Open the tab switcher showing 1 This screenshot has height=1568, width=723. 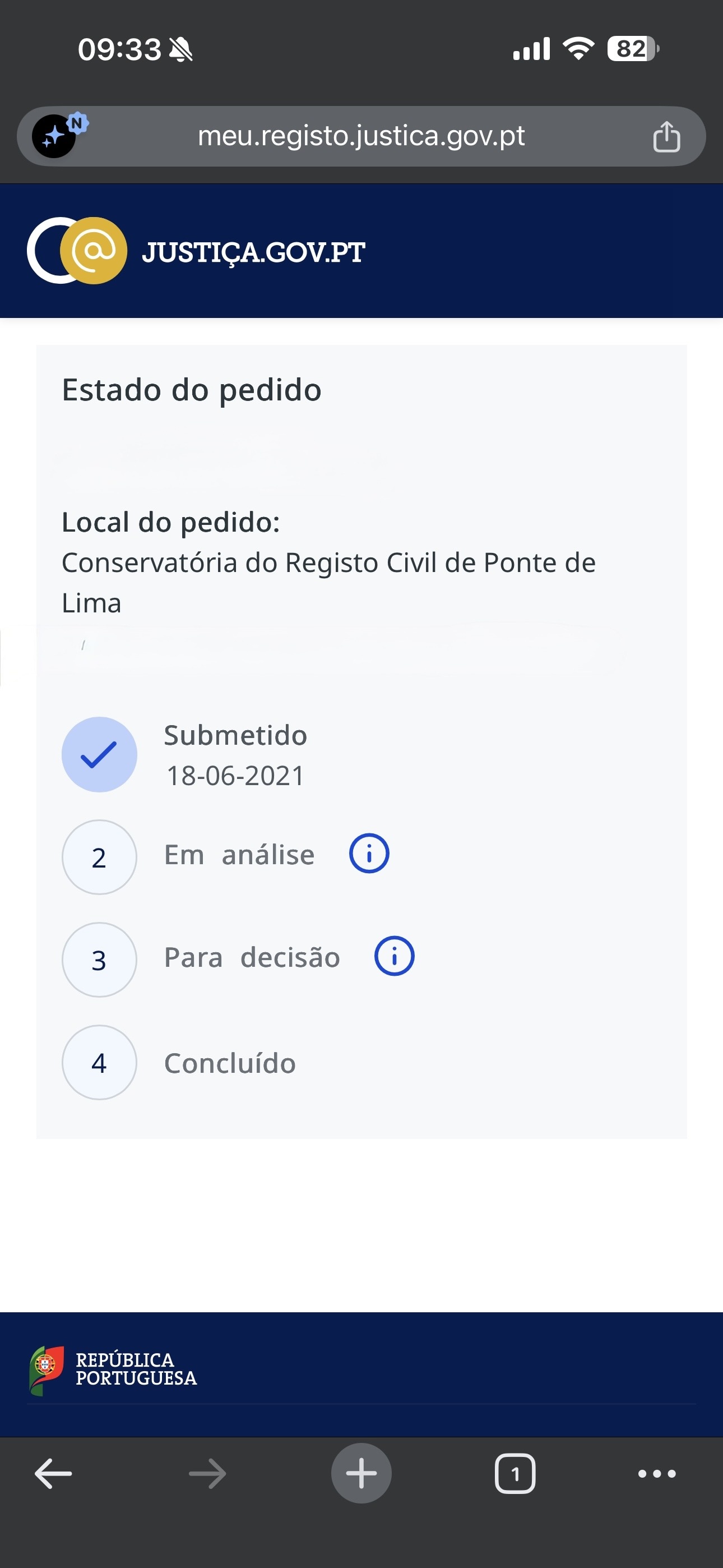[x=516, y=1474]
